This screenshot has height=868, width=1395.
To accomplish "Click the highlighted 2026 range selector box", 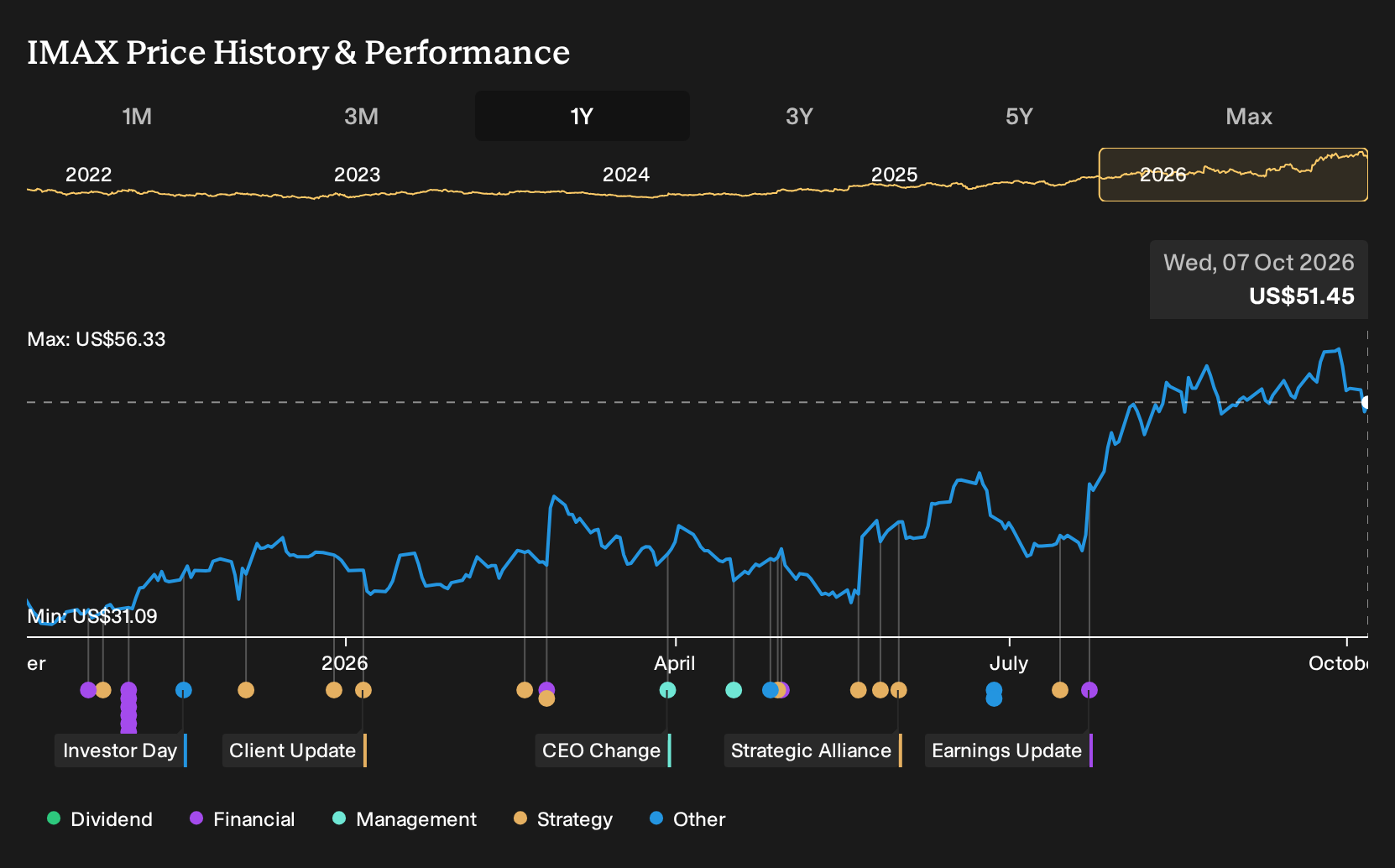I will [x=1233, y=175].
